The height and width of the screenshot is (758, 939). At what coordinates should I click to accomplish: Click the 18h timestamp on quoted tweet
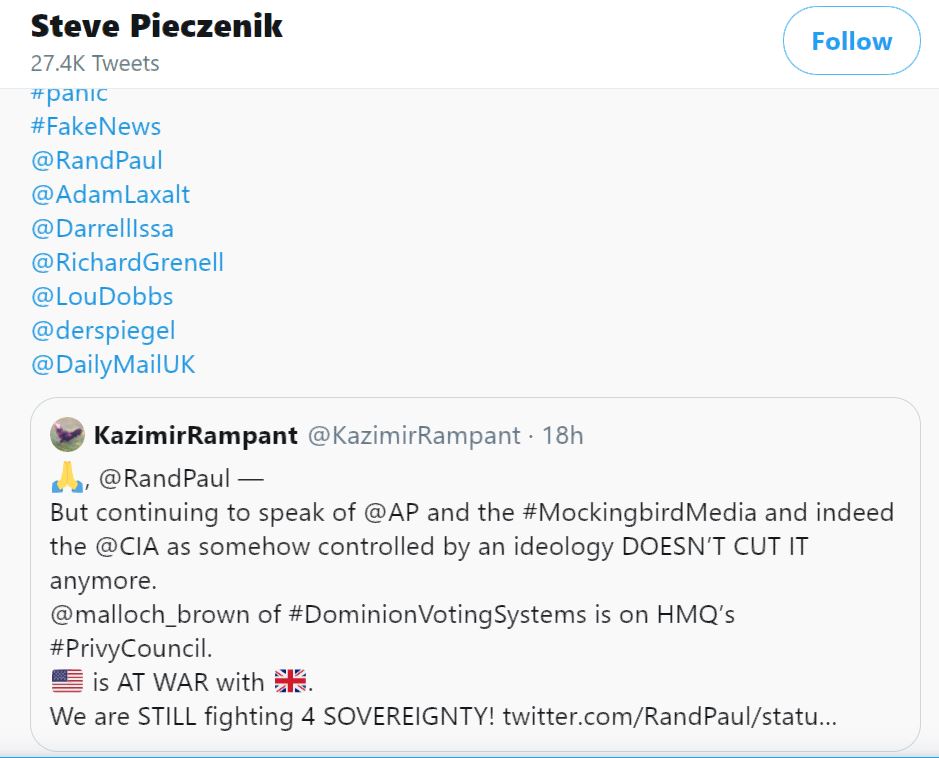(x=562, y=435)
